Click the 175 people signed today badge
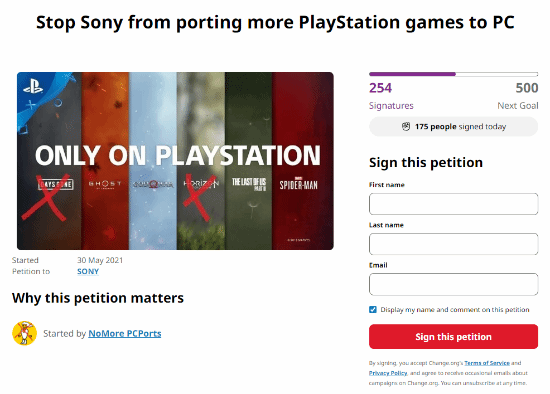Screen dimensions: 550x394 point(454,127)
